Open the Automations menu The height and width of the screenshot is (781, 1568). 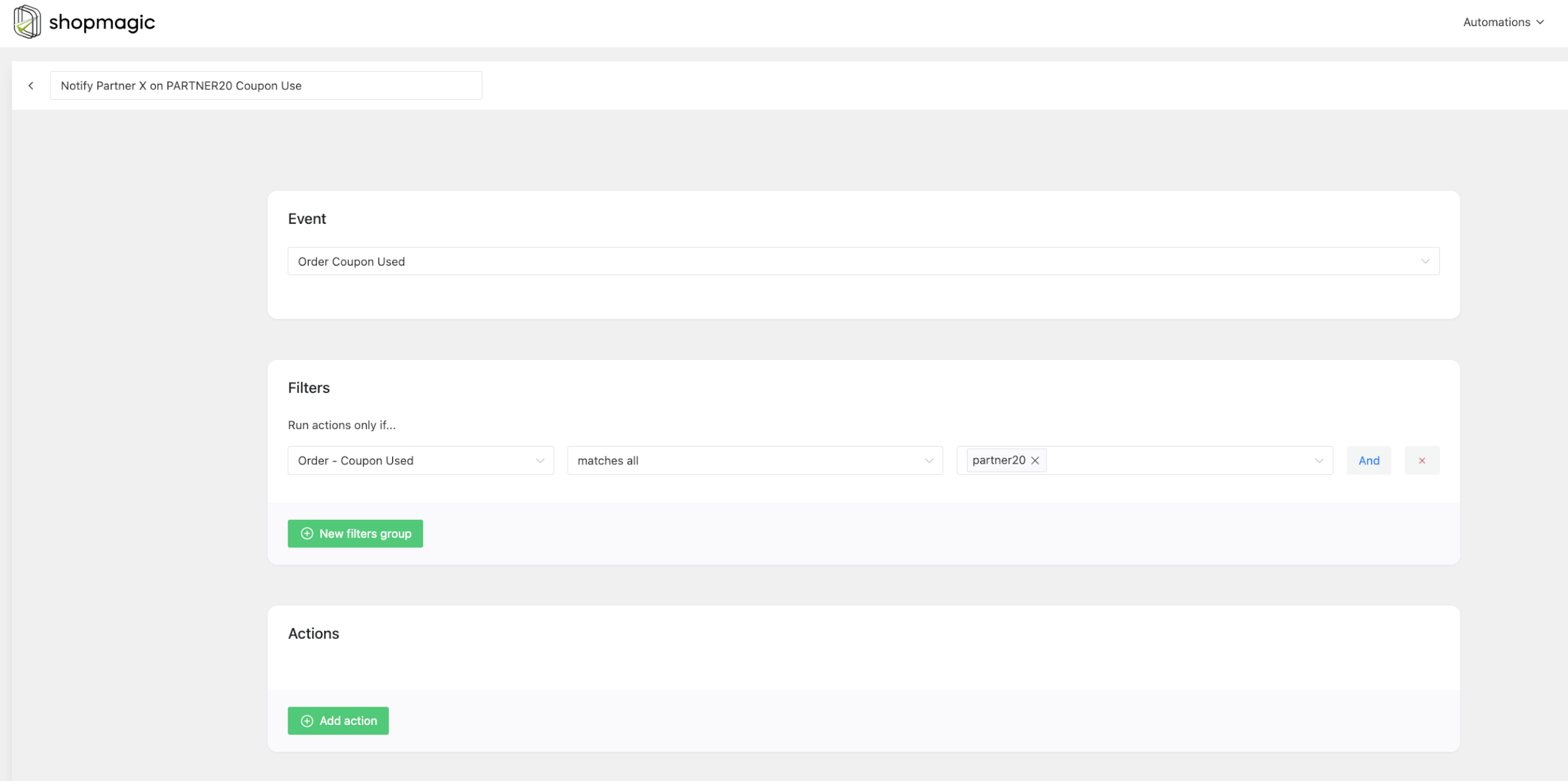tap(1497, 22)
